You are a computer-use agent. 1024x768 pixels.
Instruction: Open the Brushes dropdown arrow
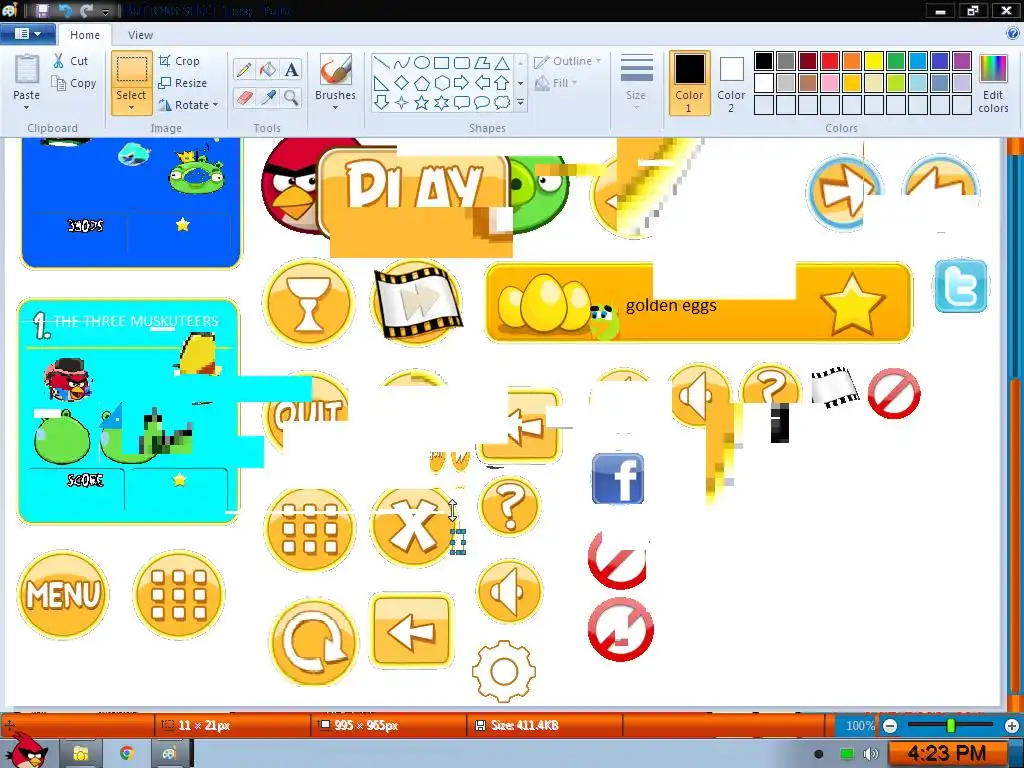click(x=336, y=108)
